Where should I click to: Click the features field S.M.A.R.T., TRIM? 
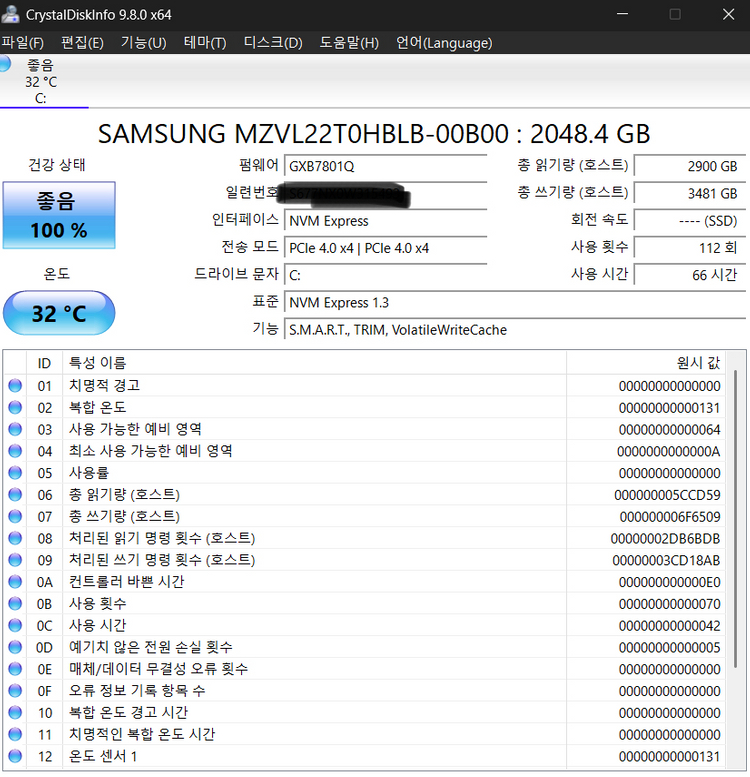point(515,330)
